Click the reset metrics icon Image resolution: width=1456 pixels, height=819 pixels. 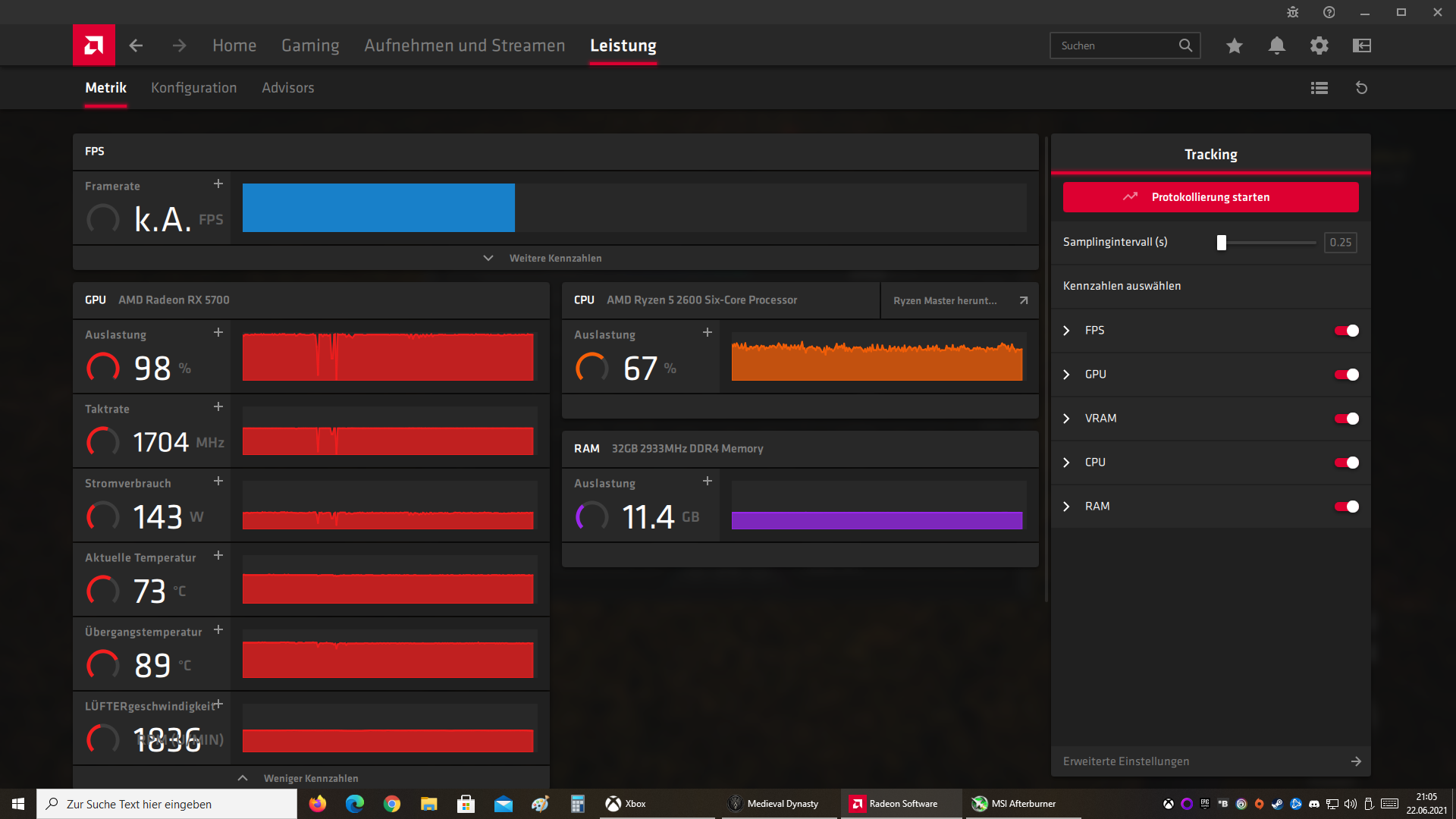pyautogui.click(x=1362, y=88)
